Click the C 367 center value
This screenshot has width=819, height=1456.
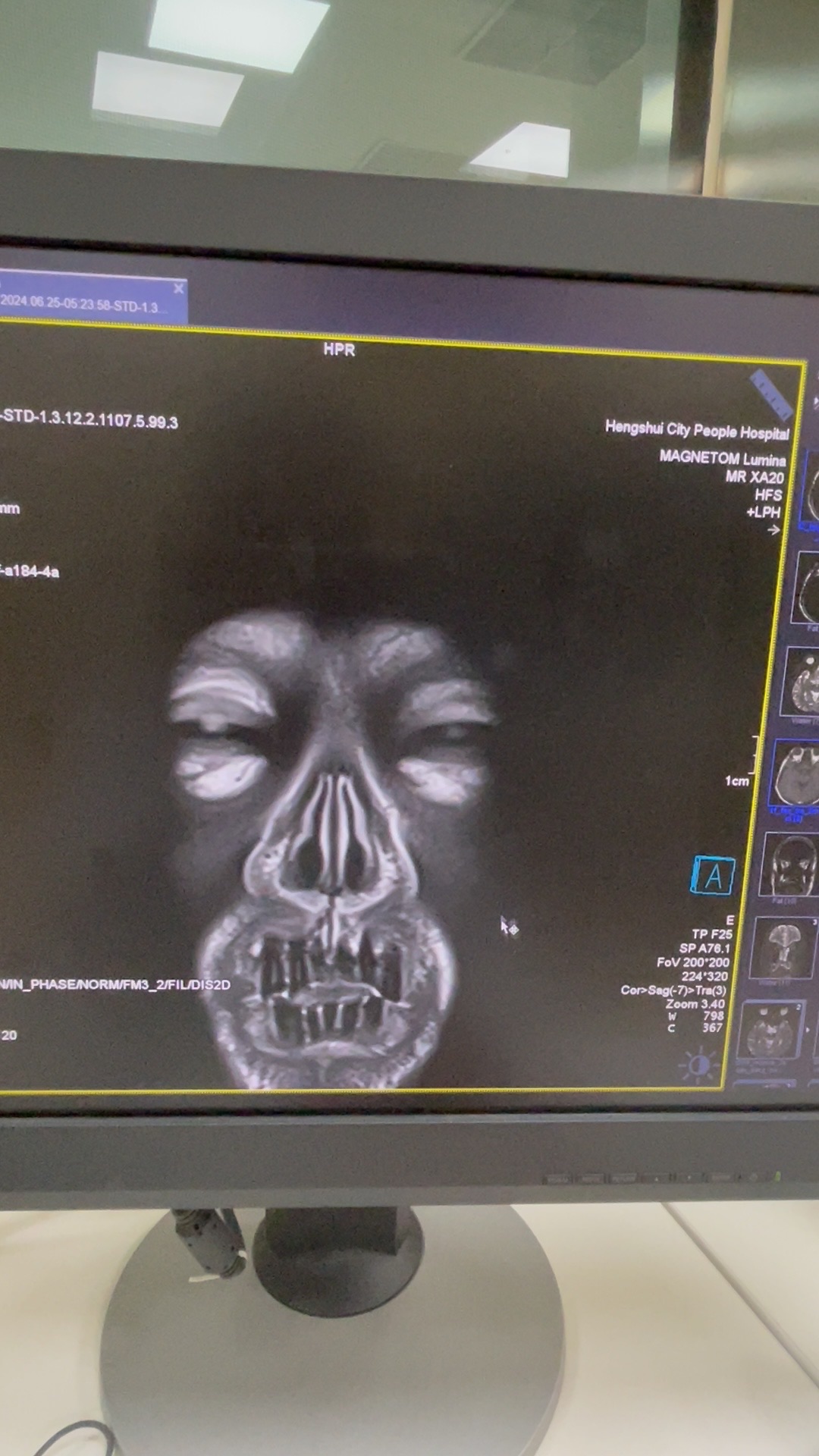(695, 1028)
